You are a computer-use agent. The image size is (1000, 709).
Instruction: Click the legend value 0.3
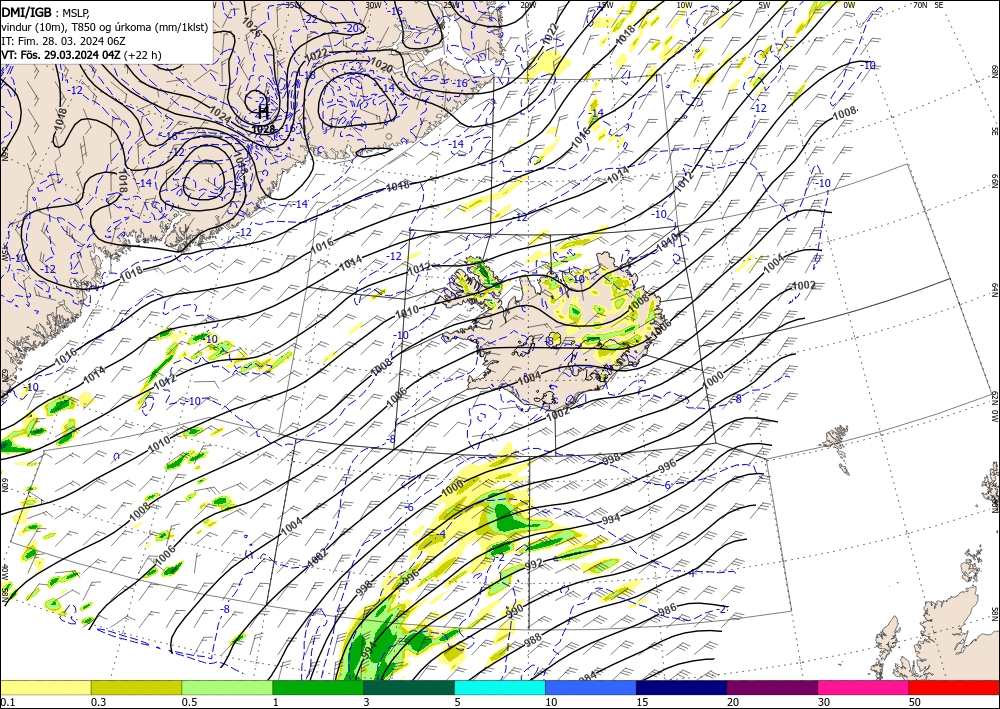pos(97,702)
